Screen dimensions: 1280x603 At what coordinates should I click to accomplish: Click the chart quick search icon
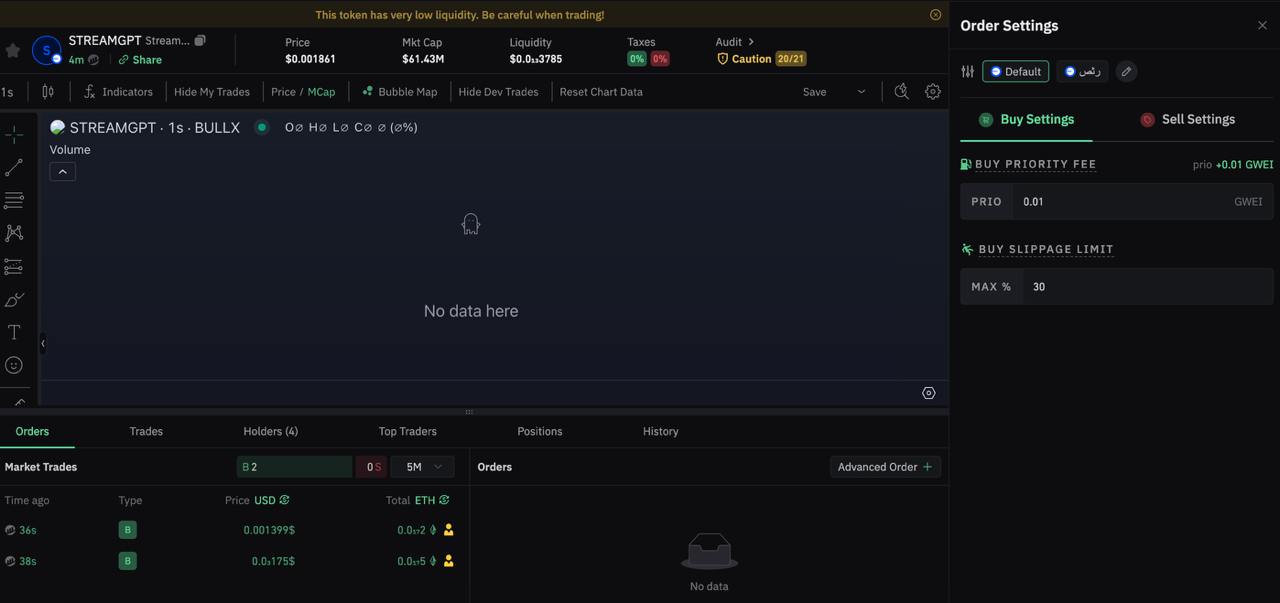(901, 91)
